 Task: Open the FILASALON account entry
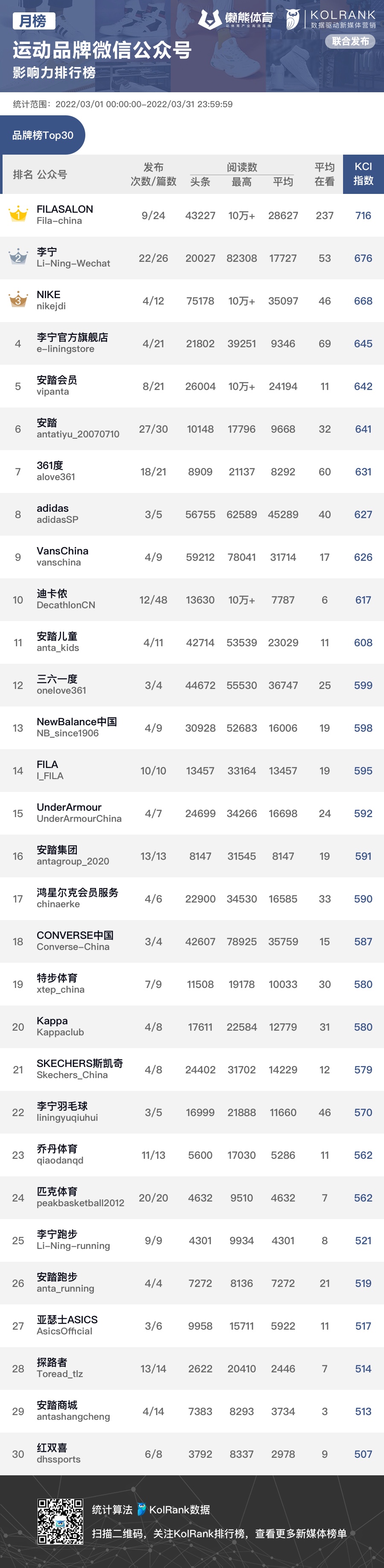[x=64, y=214]
